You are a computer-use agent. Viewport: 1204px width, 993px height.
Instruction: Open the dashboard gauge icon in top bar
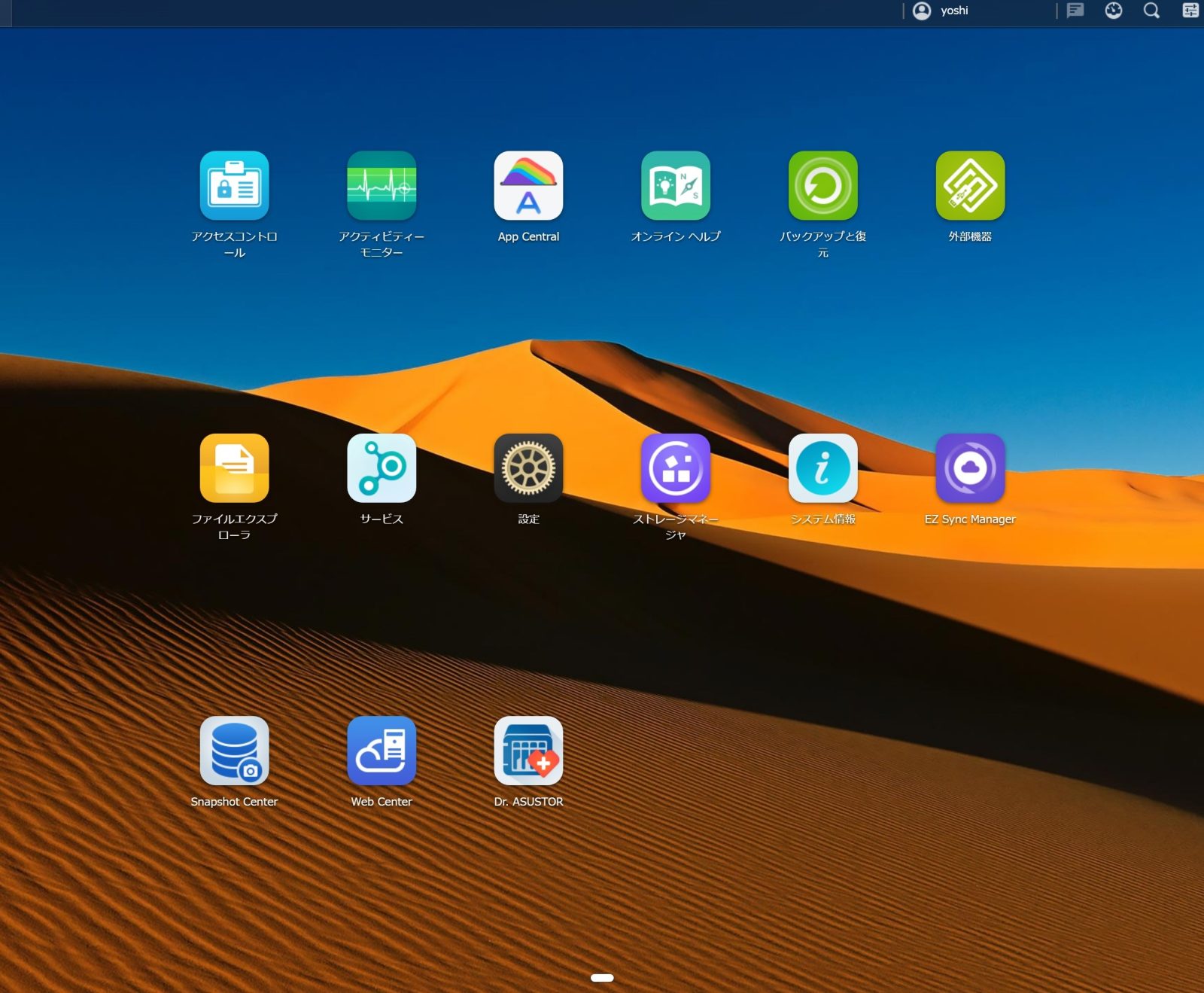click(x=1114, y=11)
